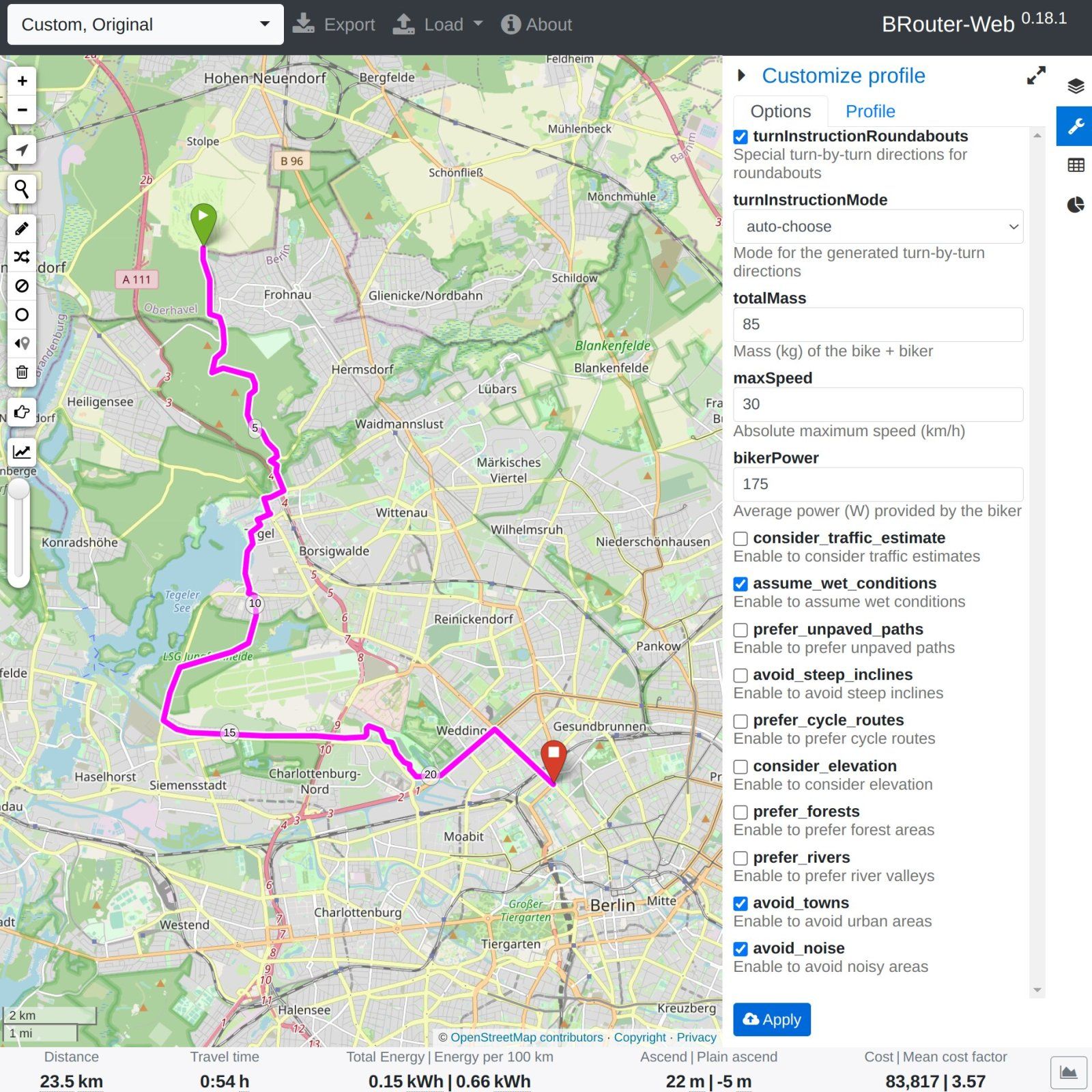1092x1092 pixels.
Task: Open the OpenStreetMap contributors link
Action: [526, 1037]
